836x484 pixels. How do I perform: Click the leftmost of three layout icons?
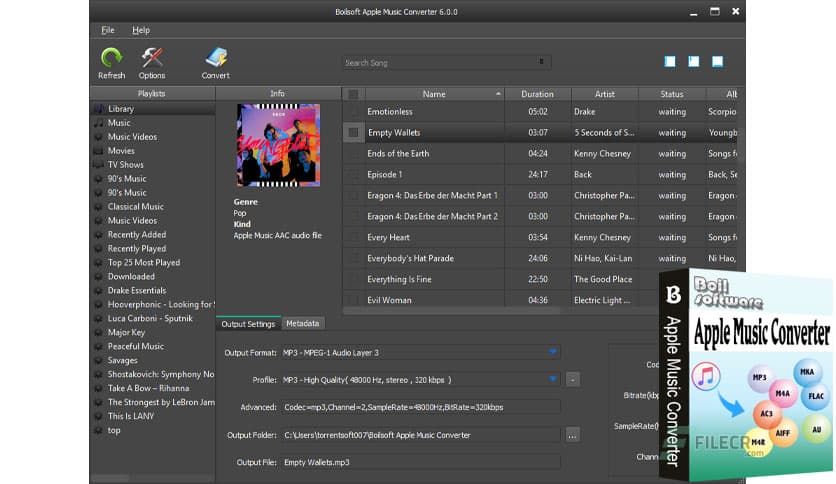click(670, 62)
